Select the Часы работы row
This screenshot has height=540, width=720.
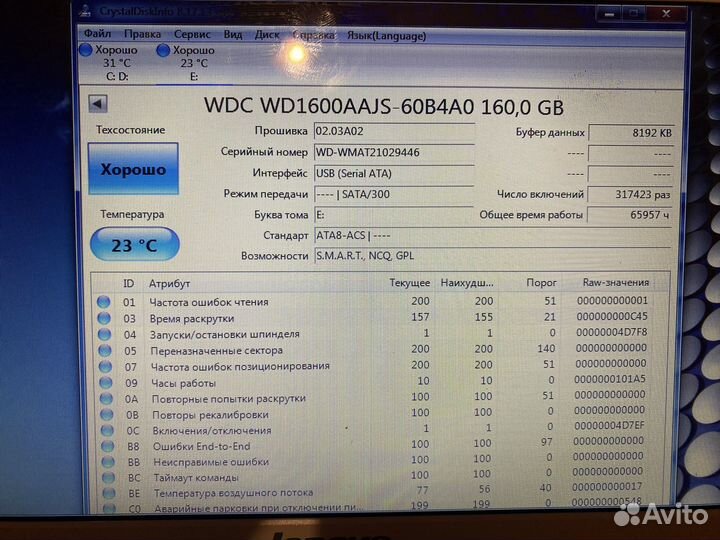point(377,381)
